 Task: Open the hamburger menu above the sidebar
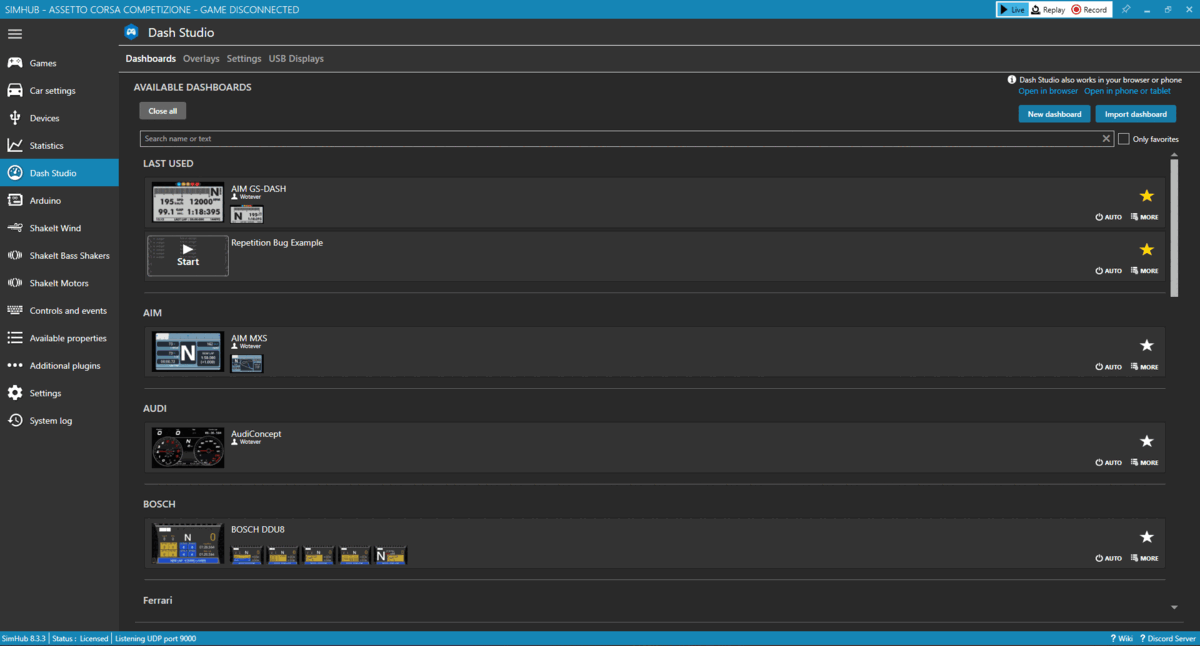click(14, 33)
